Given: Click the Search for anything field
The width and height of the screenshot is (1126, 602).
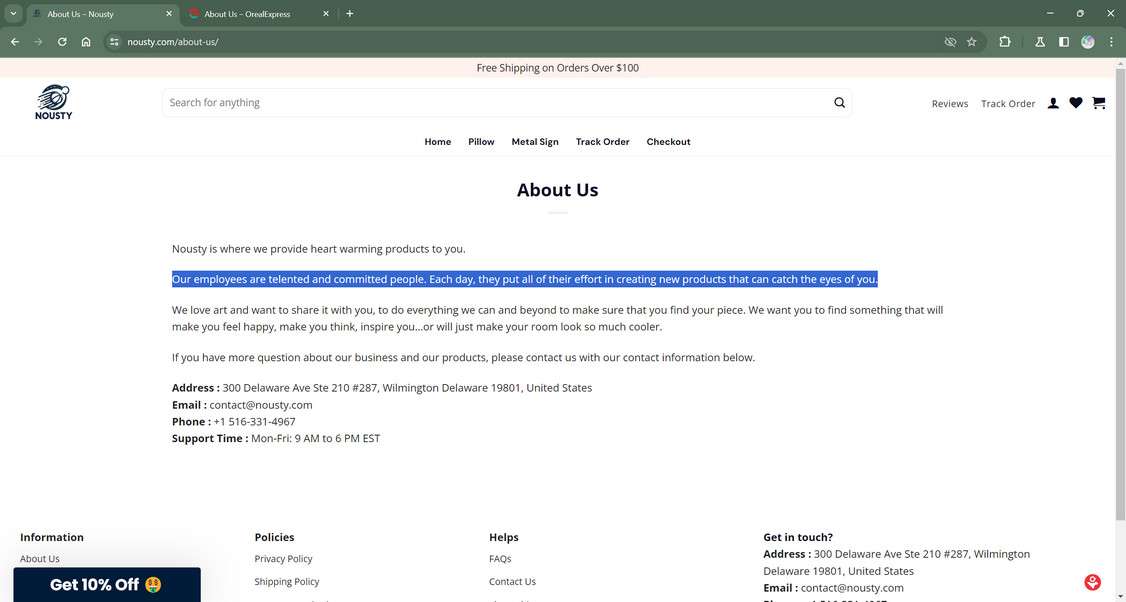Looking at the screenshot, I should [x=495, y=103].
